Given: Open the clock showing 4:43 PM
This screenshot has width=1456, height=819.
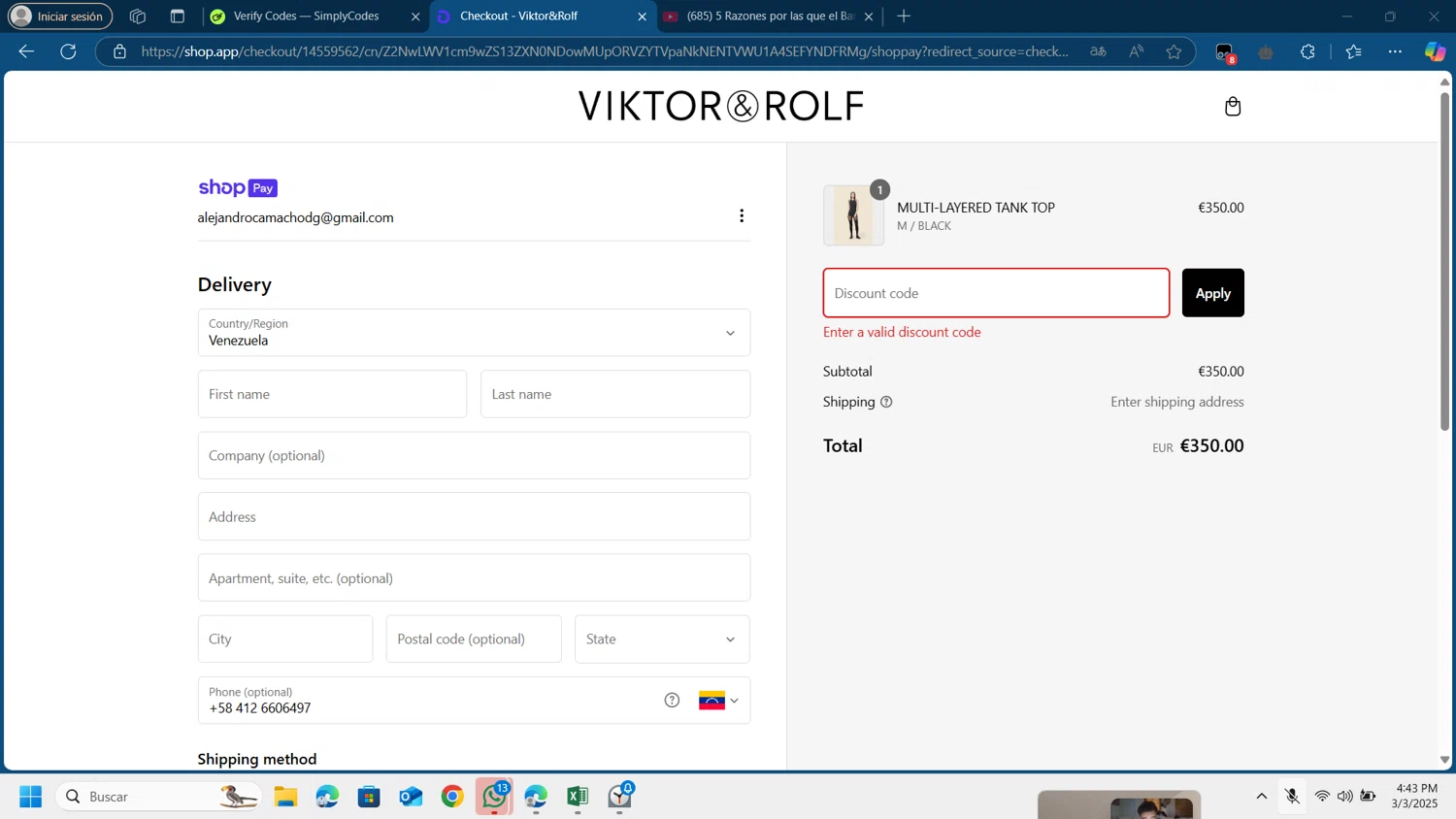Looking at the screenshot, I should [x=1414, y=797].
